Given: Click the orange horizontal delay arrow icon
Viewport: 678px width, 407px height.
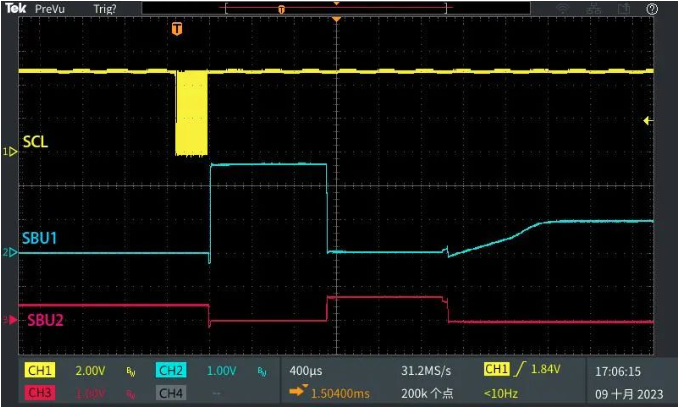Looking at the screenshot, I should (296, 389).
